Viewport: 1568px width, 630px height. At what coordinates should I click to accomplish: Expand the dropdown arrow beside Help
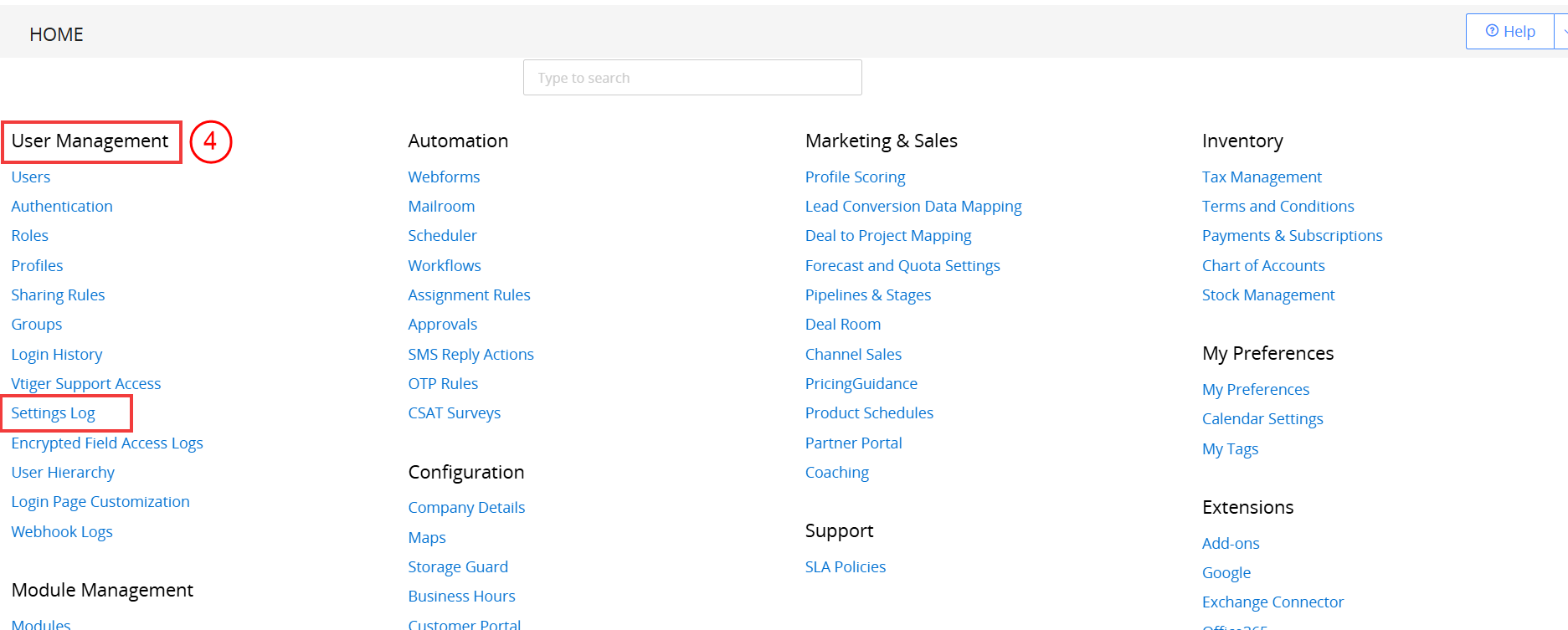[1562, 32]
